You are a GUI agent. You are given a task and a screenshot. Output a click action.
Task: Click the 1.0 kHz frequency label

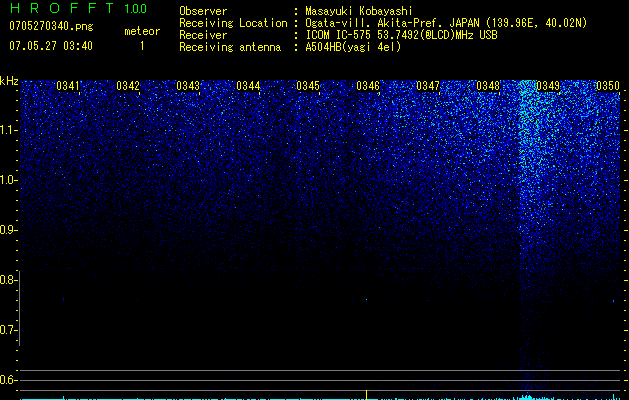[x=8, y=180]
